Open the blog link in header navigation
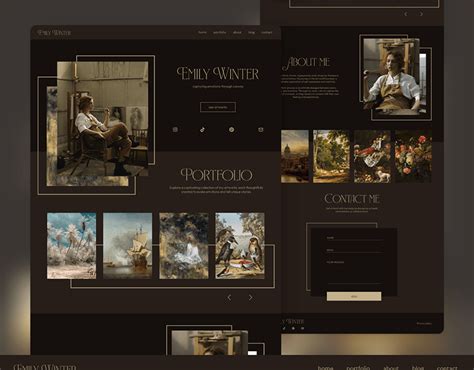The height and width of the screenshot is (370, 474). pyautogui.click(x=251, y=32)
